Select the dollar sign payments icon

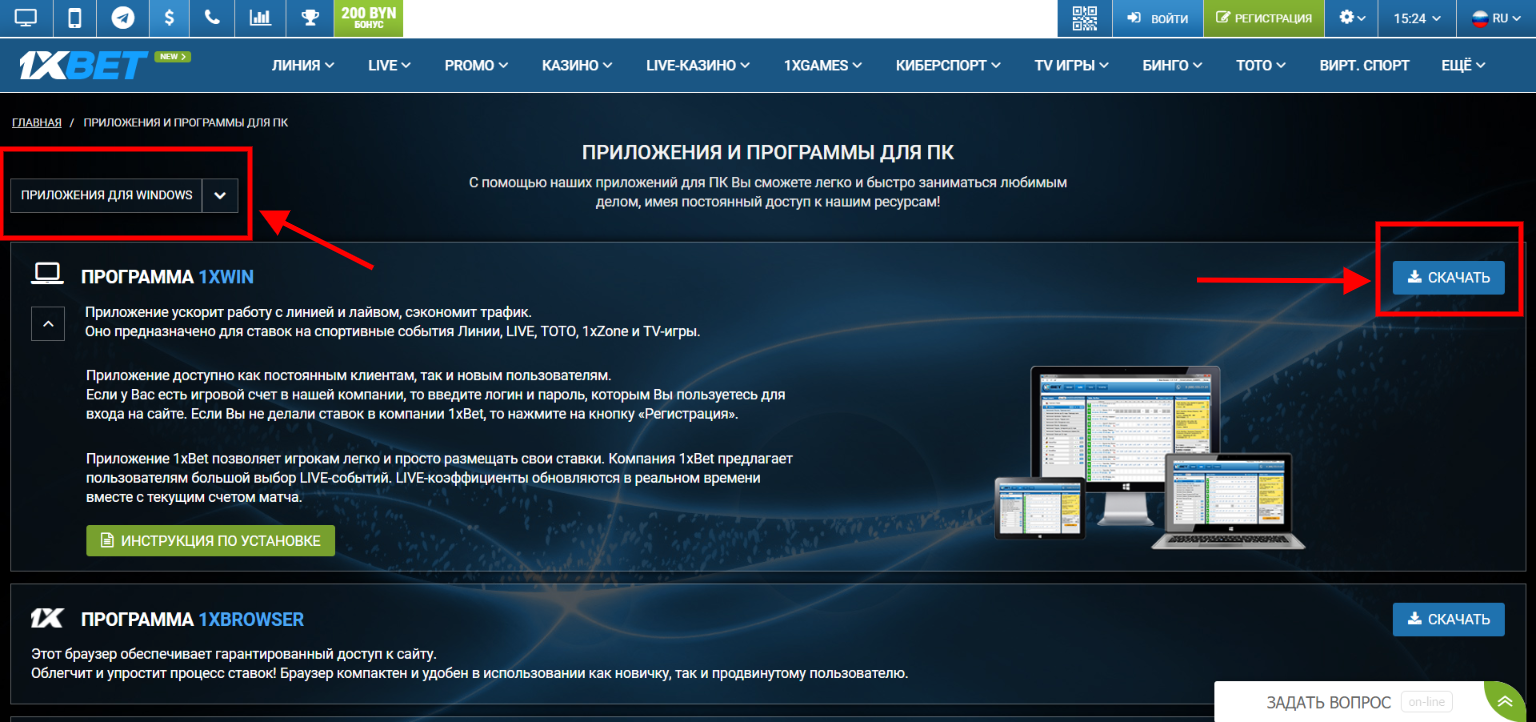[170, 18]
